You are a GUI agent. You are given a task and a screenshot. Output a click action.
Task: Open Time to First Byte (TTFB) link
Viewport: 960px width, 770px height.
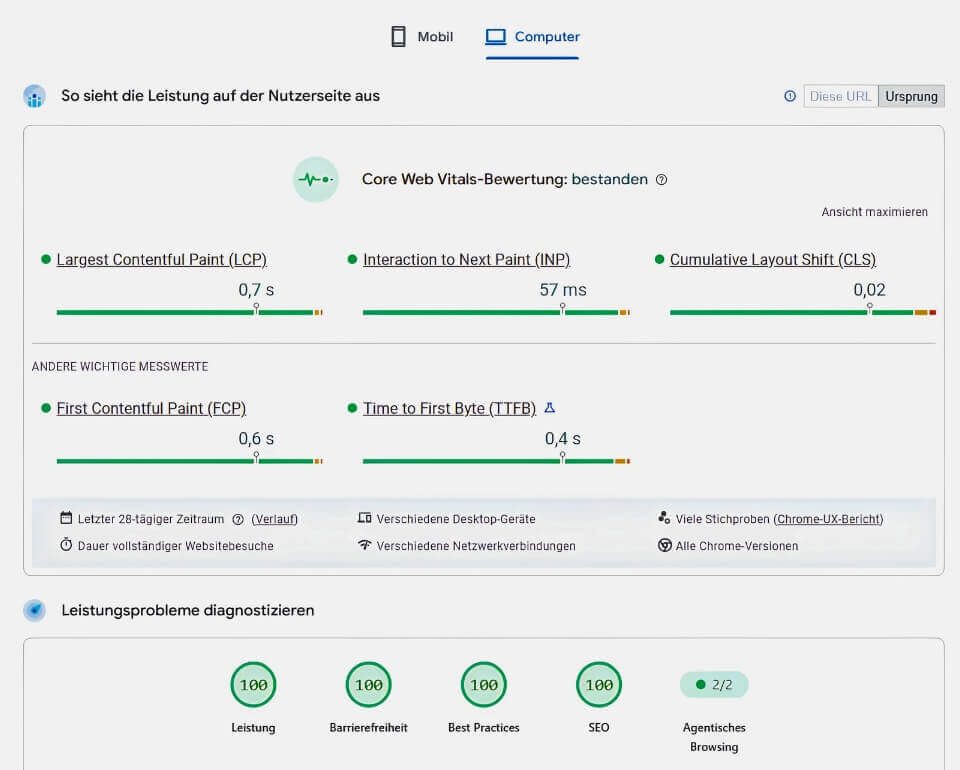click(x=449, y=408)
